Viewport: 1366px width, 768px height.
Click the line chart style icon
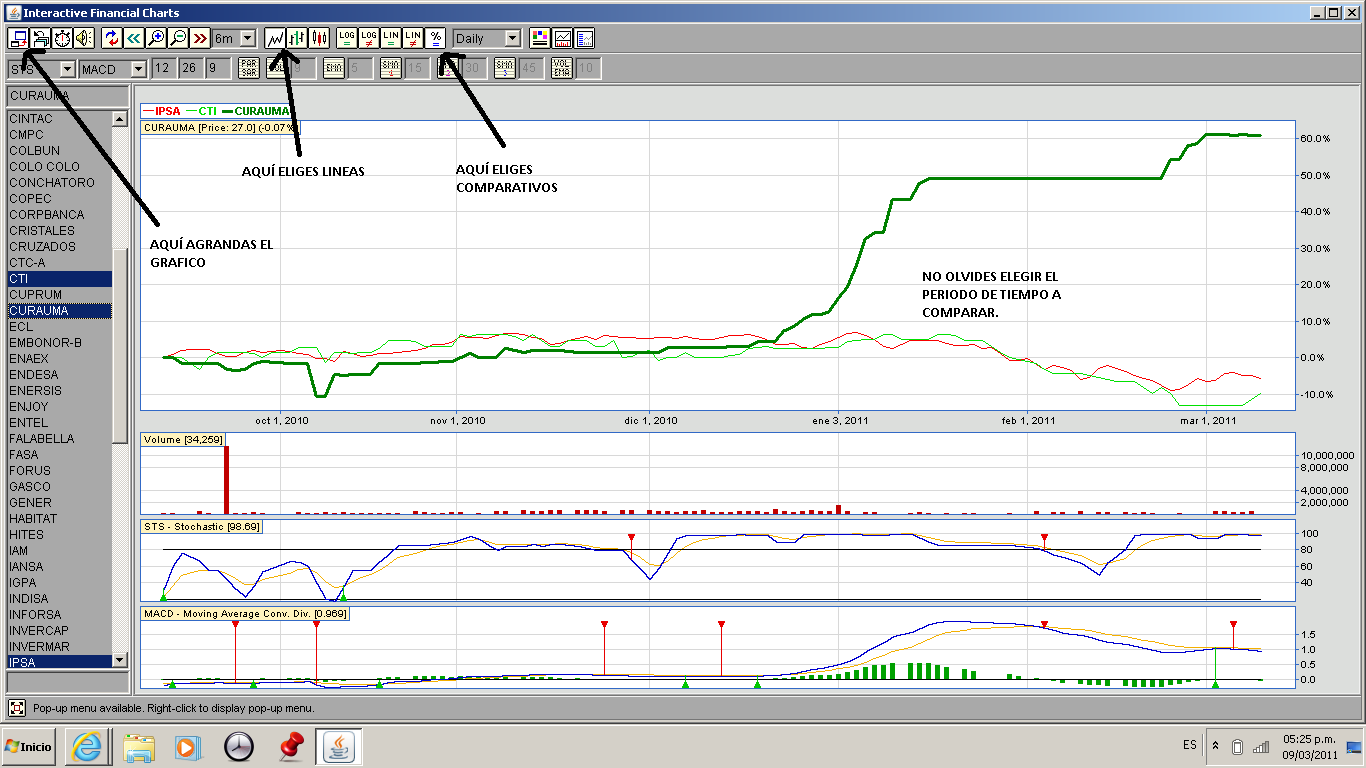275,38
